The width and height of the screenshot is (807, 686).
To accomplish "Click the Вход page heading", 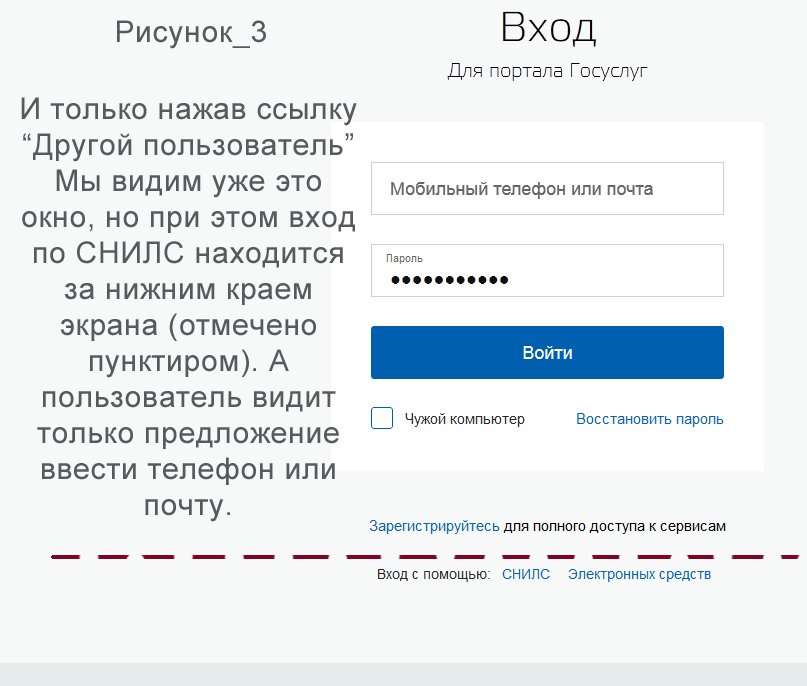I will (548, 28).
